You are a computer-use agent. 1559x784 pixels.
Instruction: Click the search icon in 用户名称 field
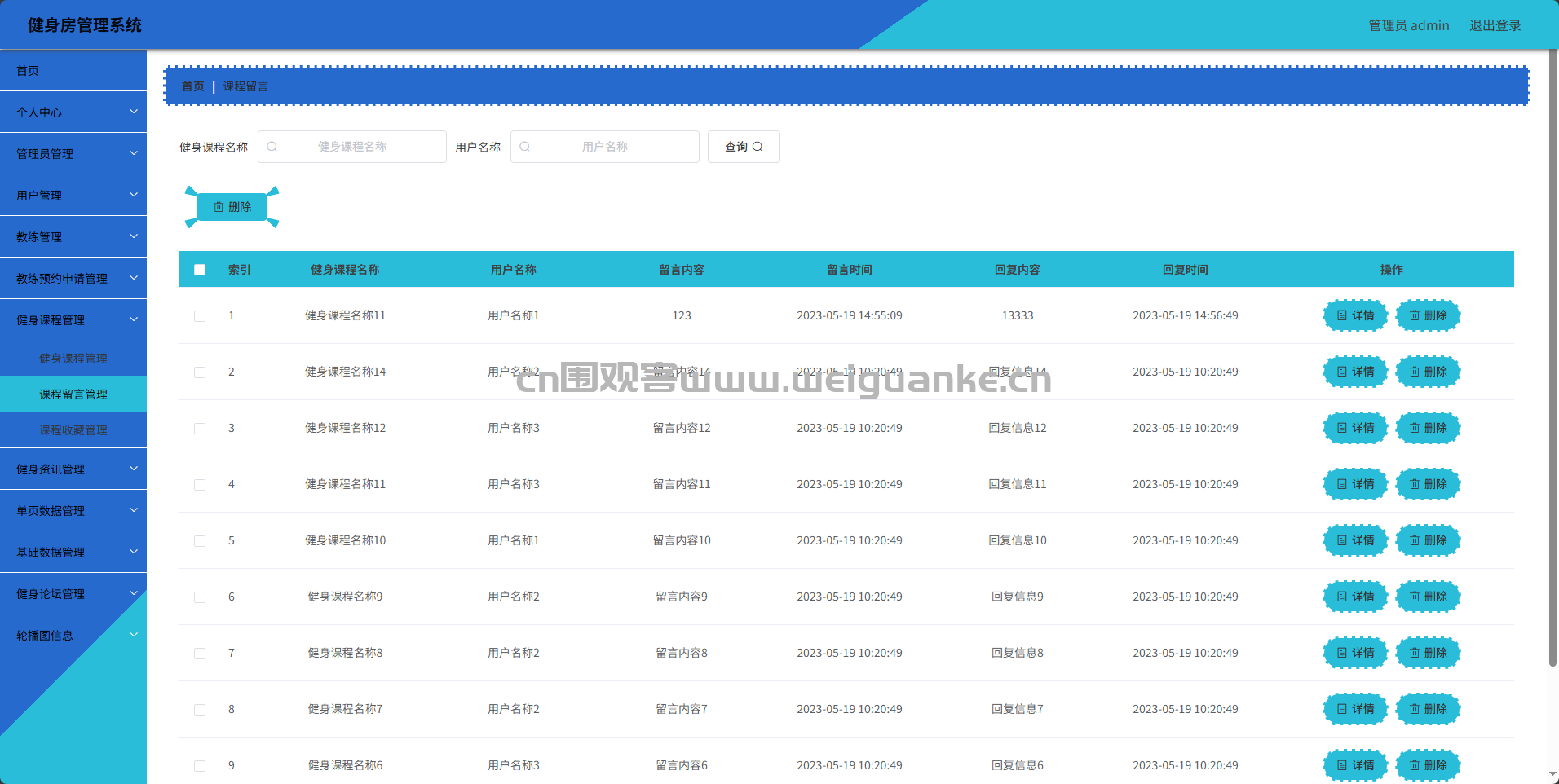[x=525, y=147]
